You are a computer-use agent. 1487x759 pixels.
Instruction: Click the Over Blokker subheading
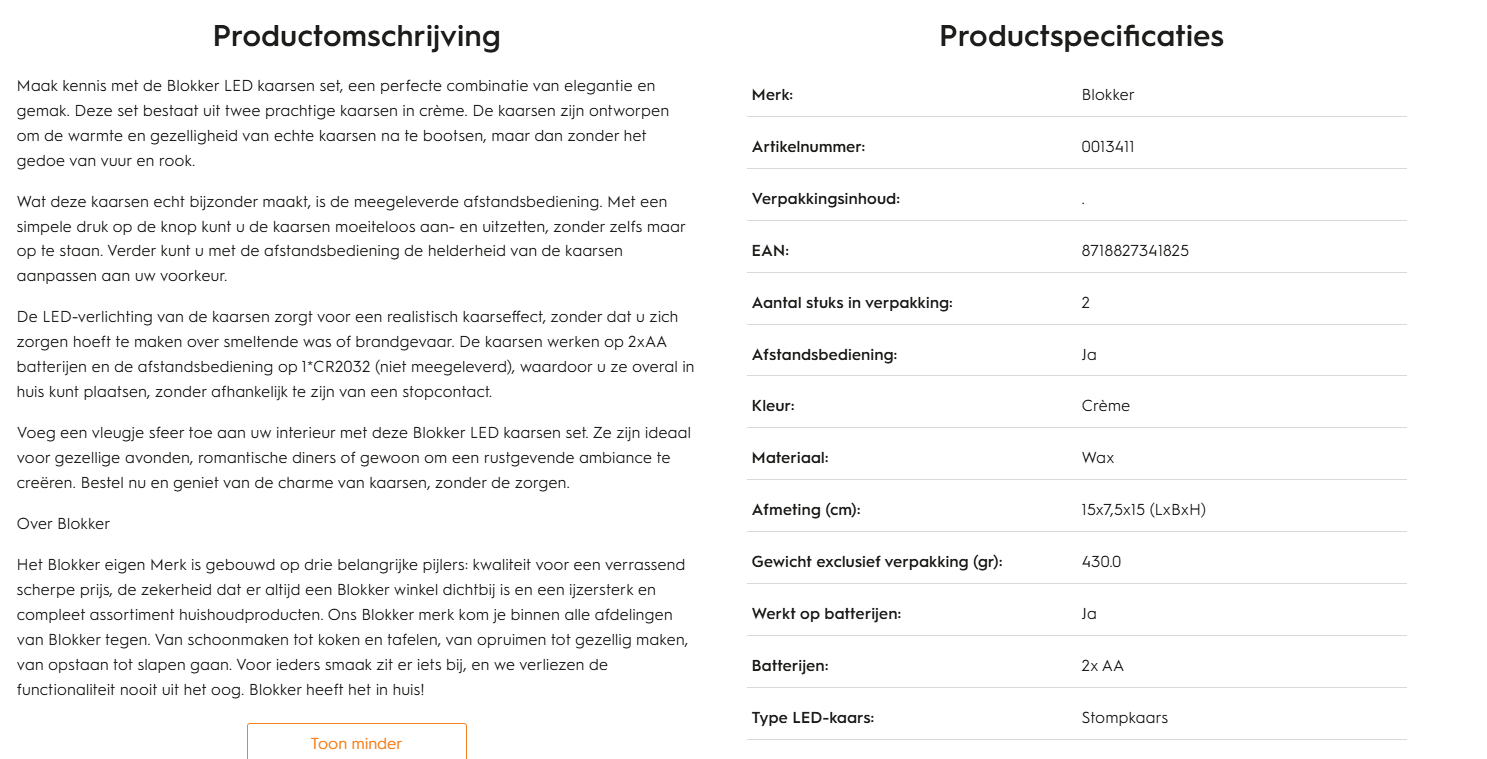click(63, 524)
